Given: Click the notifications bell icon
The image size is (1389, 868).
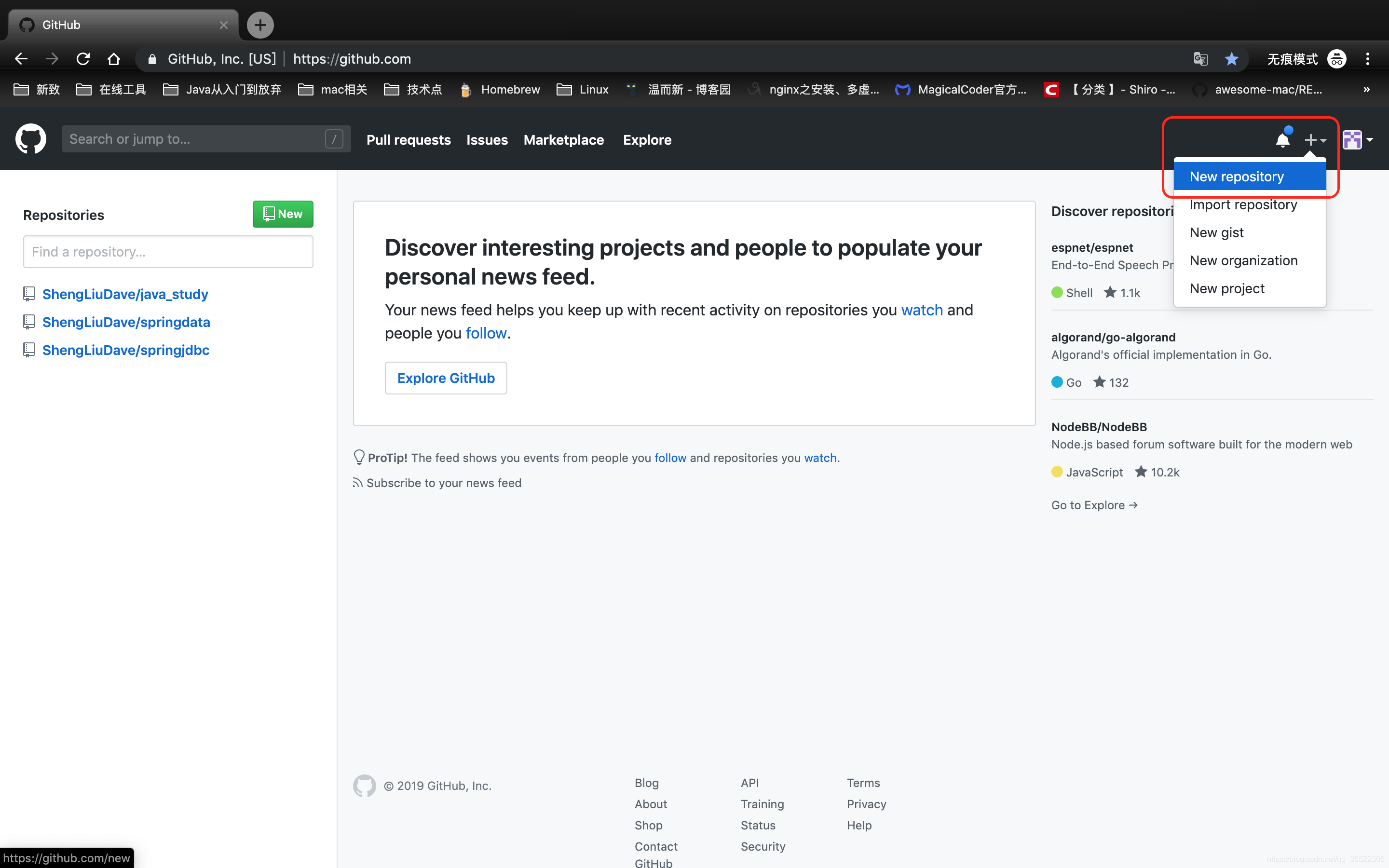Looking at the screenshot, I should click(1282, 139).
